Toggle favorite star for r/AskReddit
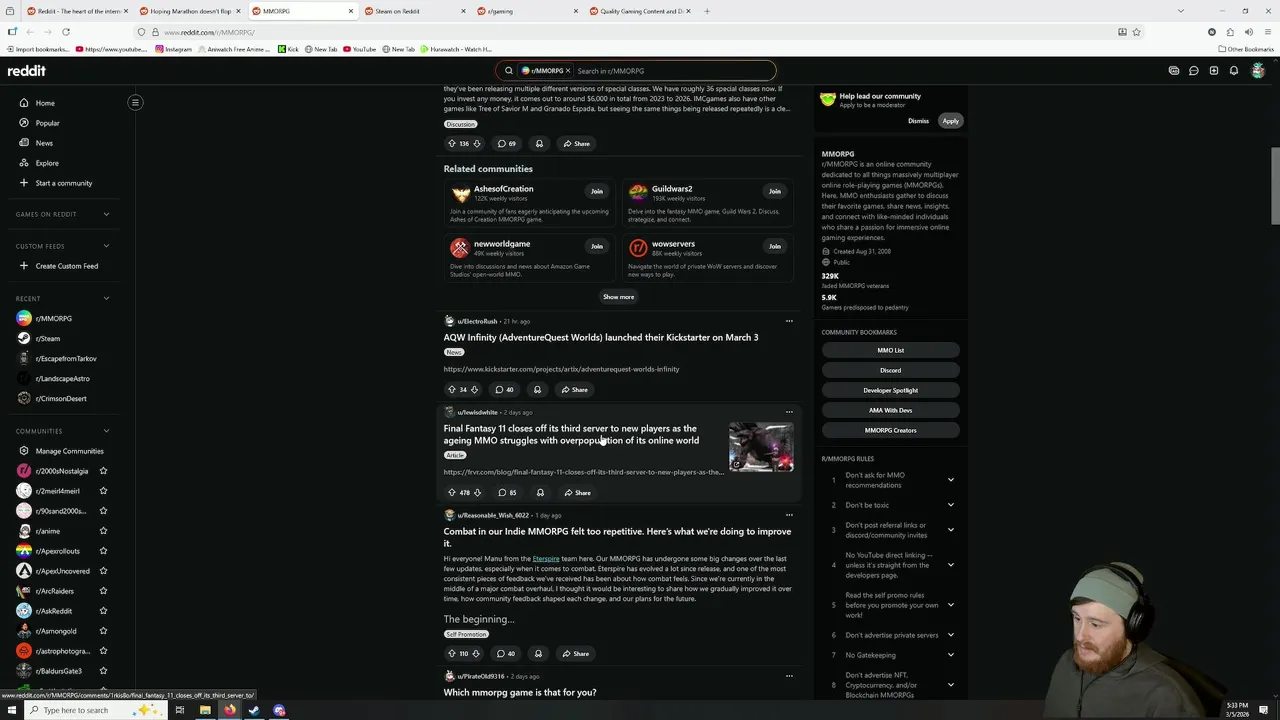The height and width of the screenshot is (720, 1280). point(103,611)
